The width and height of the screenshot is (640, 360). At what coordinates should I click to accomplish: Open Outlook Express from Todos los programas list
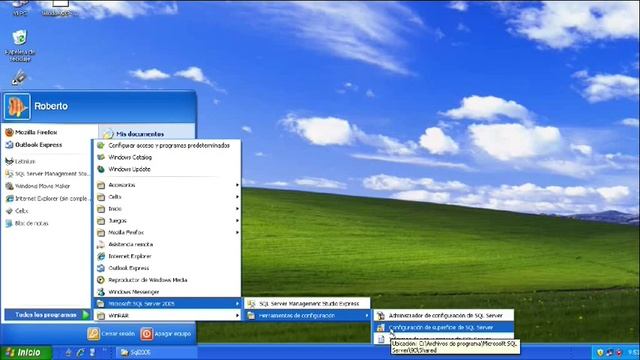click(167, 268)
